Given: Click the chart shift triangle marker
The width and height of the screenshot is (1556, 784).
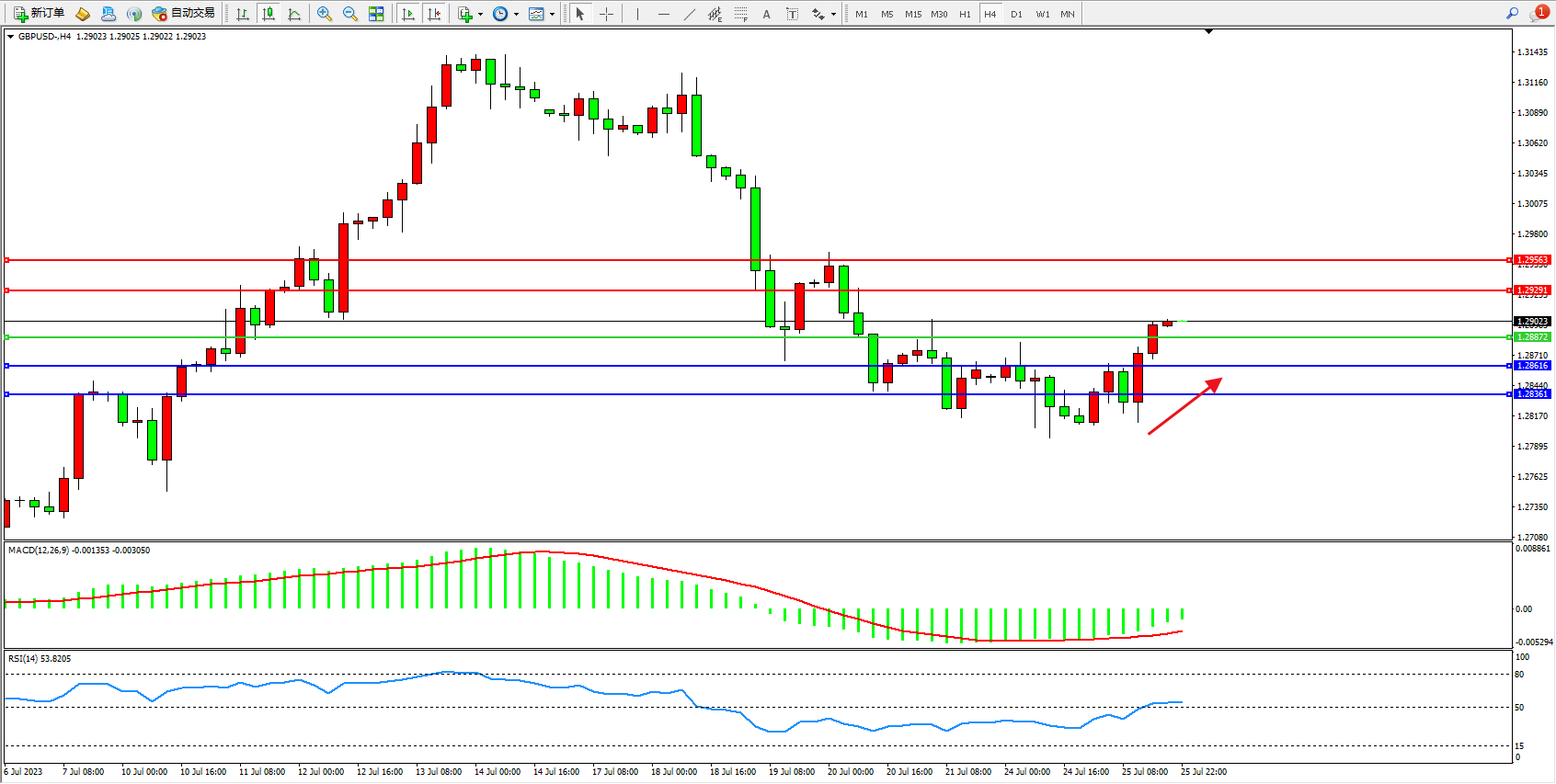Looking at the screenshot, I should (1208, 31).
